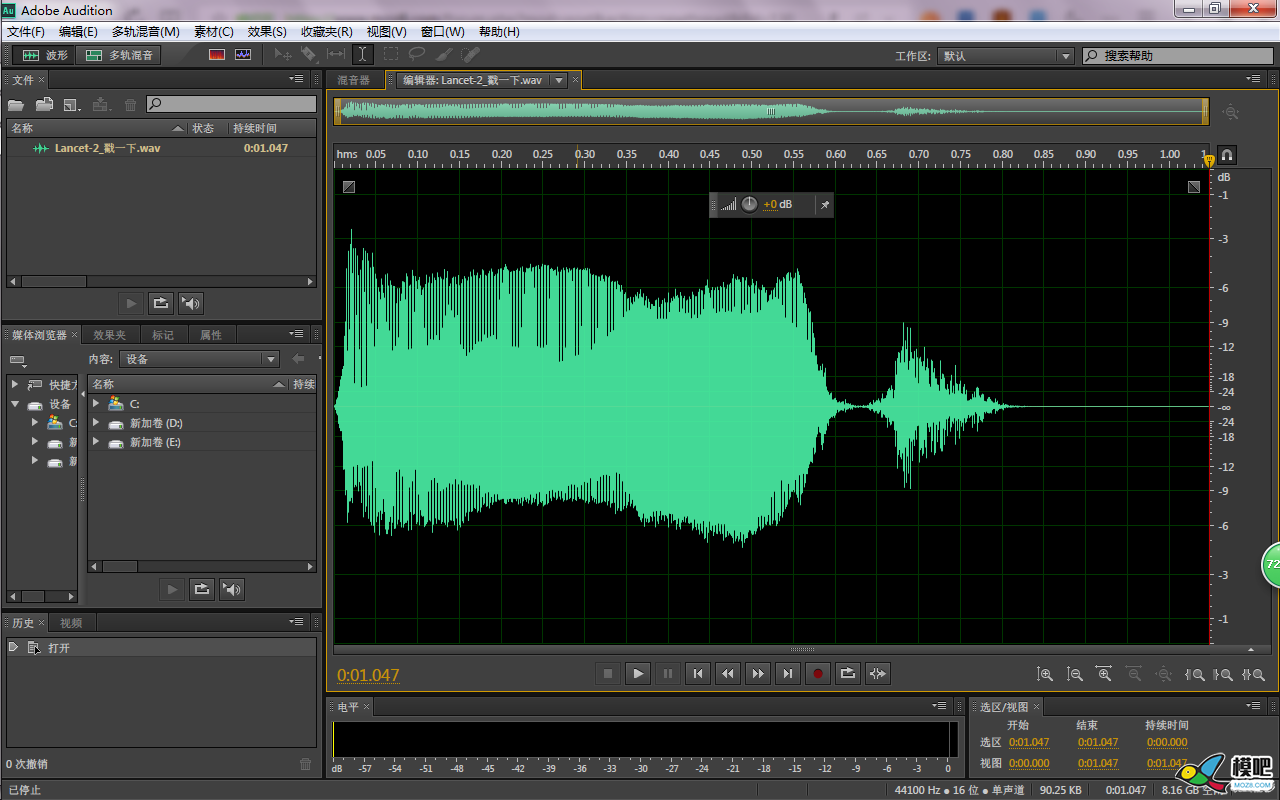Select the Marquee Selection tool
Viewport: 1280px width, 800px height.
(390, 55)
